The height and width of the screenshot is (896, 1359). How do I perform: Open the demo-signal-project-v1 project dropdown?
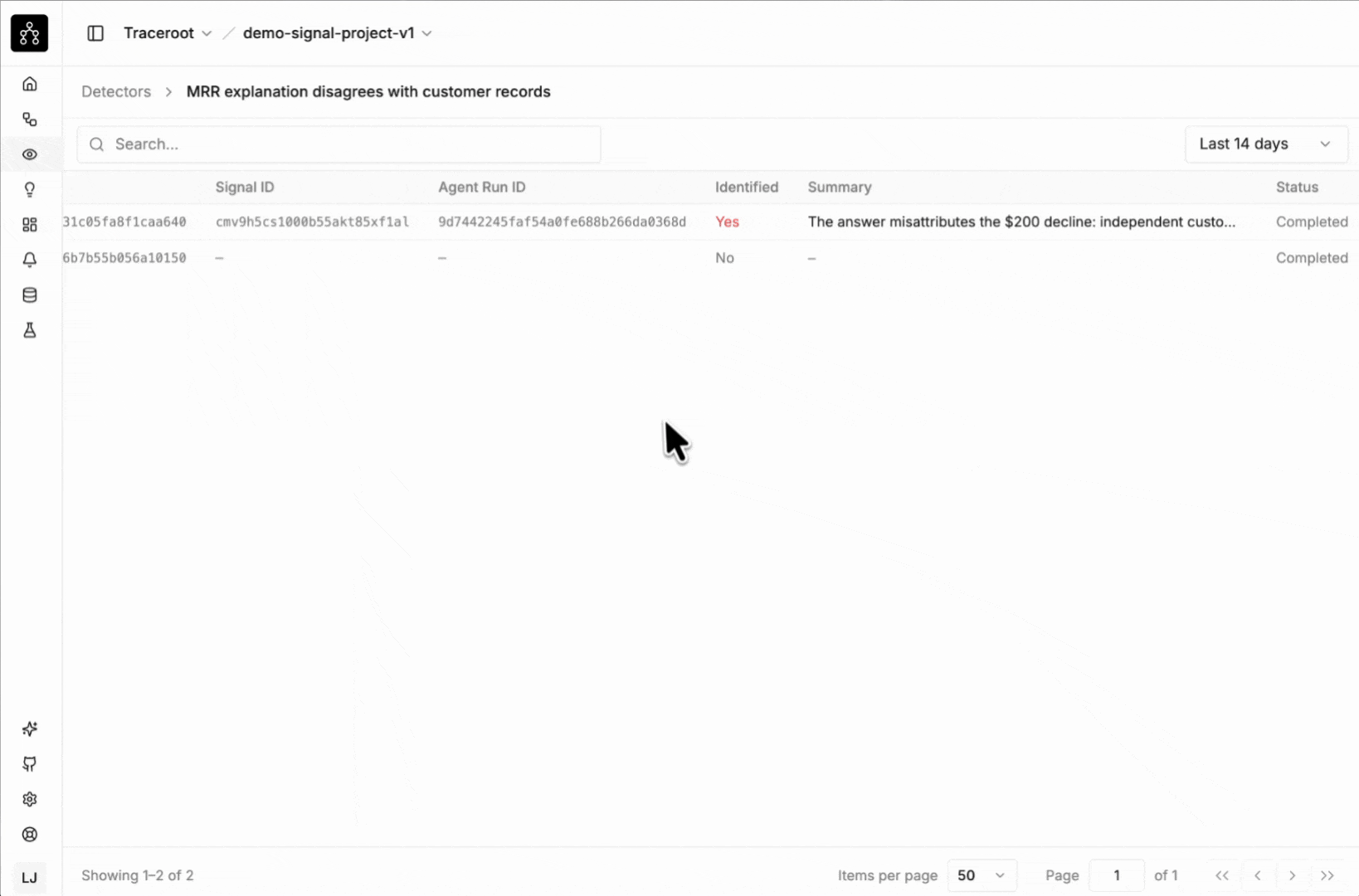pos(337,33)
